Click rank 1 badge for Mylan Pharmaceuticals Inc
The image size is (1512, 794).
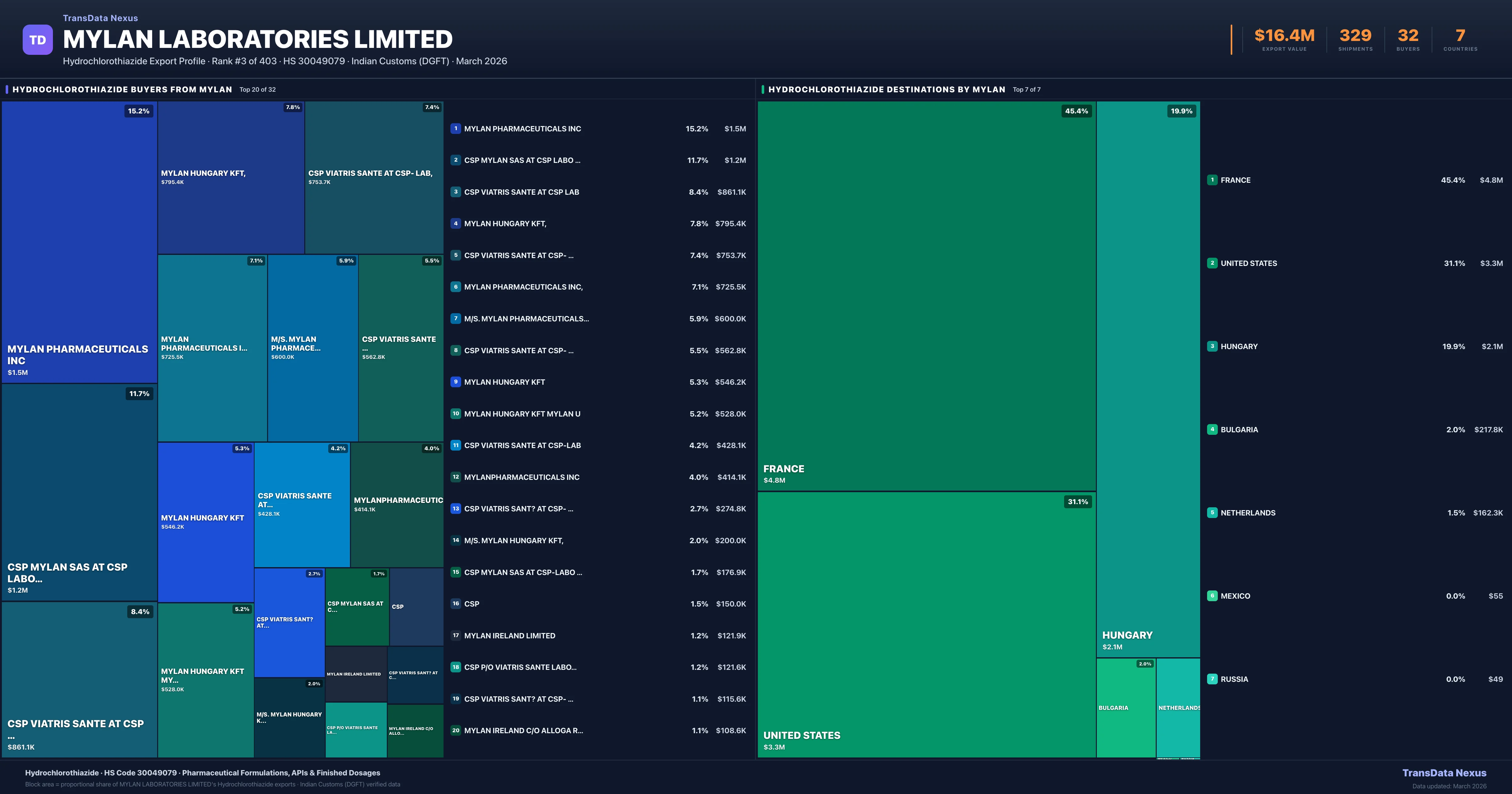[x=455, y=129]
